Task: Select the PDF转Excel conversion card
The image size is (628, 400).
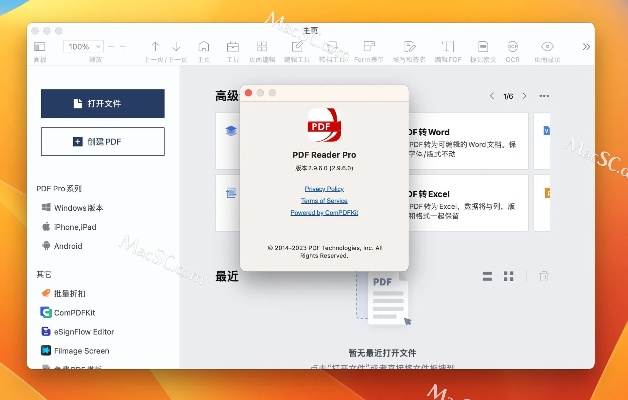Action: (465, 203)
